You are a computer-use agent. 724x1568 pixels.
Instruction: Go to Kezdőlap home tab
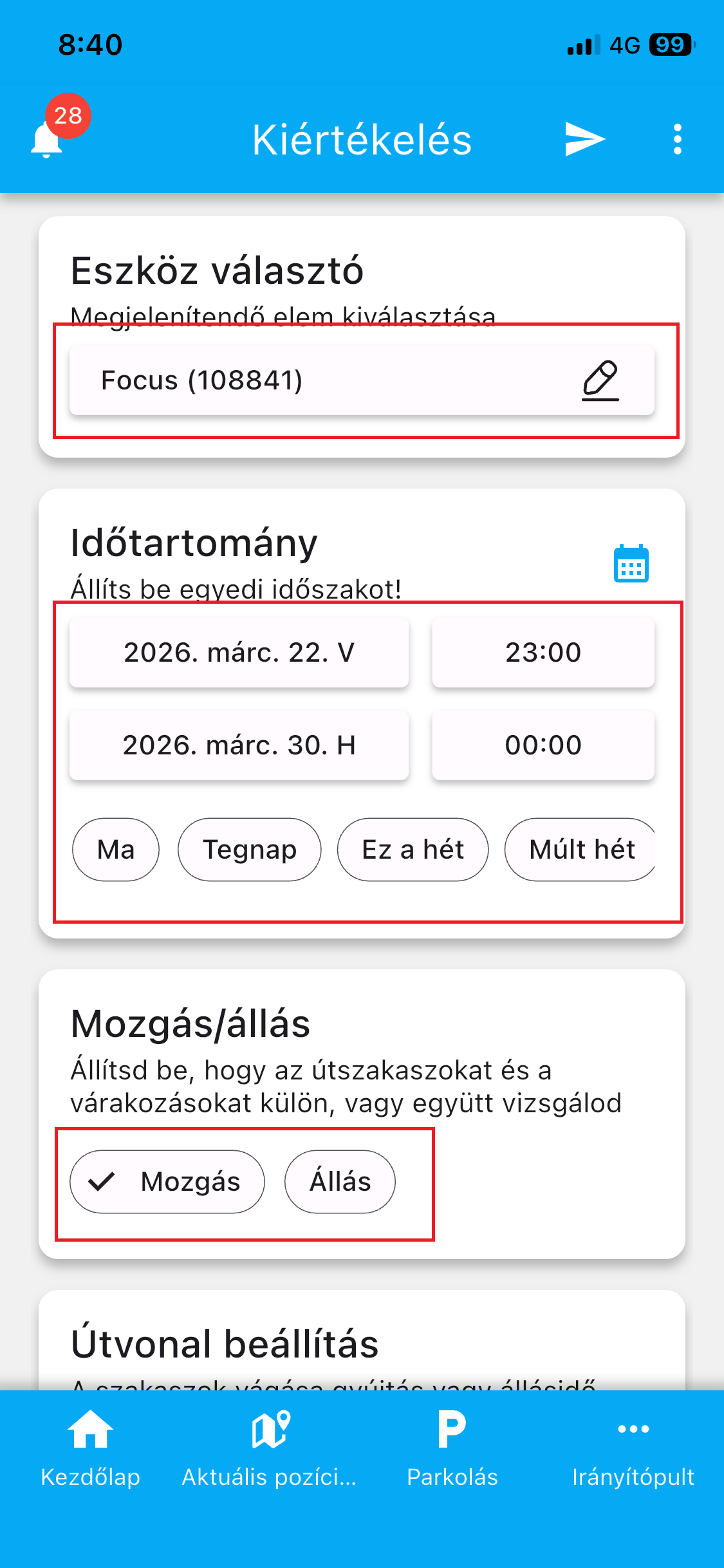point(90,1448)
